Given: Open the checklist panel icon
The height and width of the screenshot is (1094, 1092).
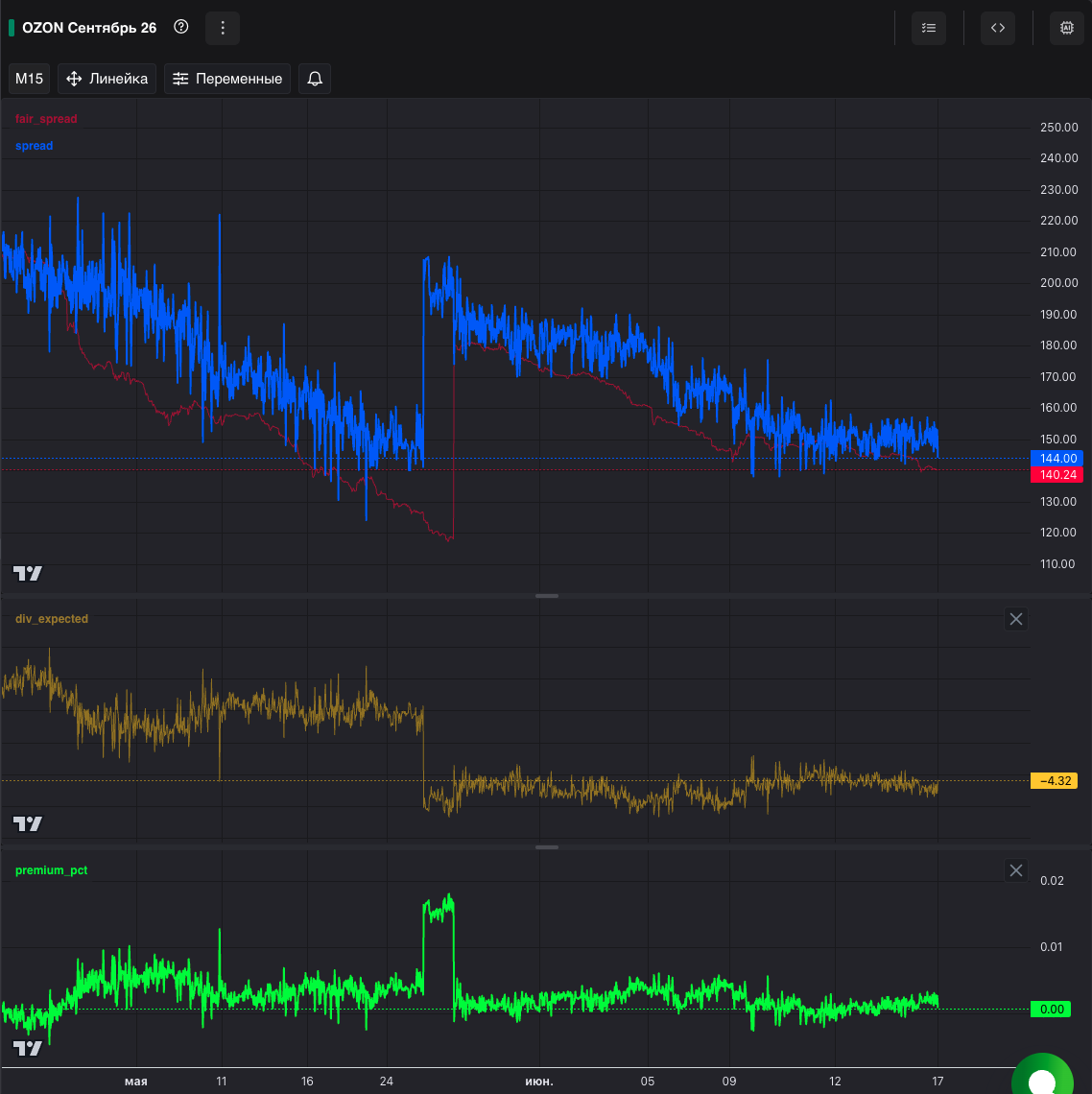Looking at the screenshot, I should click(x=928, y=28).
